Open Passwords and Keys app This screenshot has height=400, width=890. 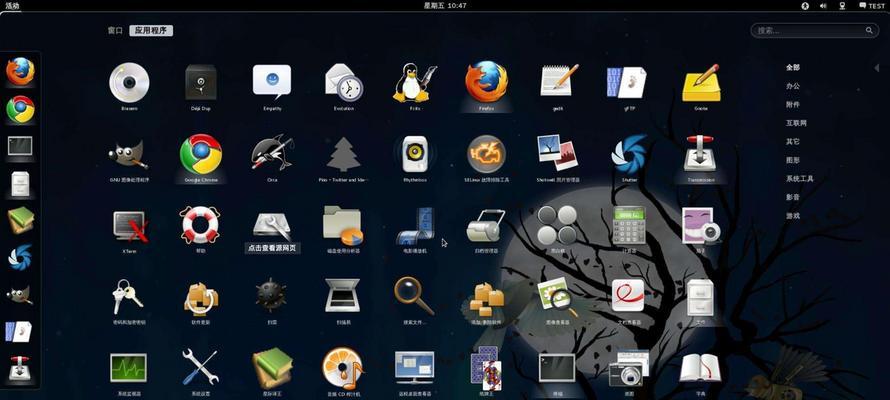pos(127,296)
